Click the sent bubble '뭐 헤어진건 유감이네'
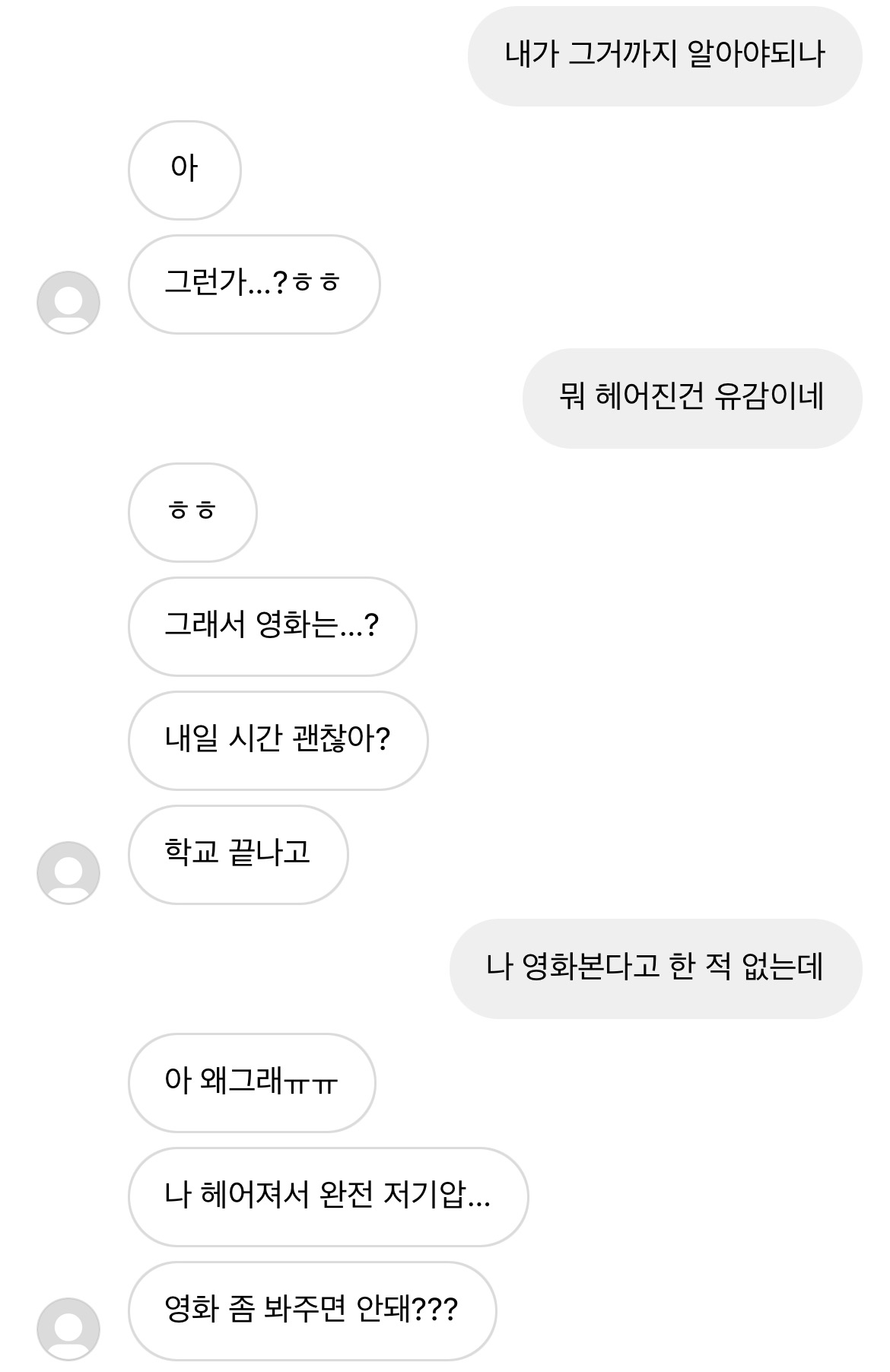The height and width of the screenshot is (1372, 890). point(691,398)
